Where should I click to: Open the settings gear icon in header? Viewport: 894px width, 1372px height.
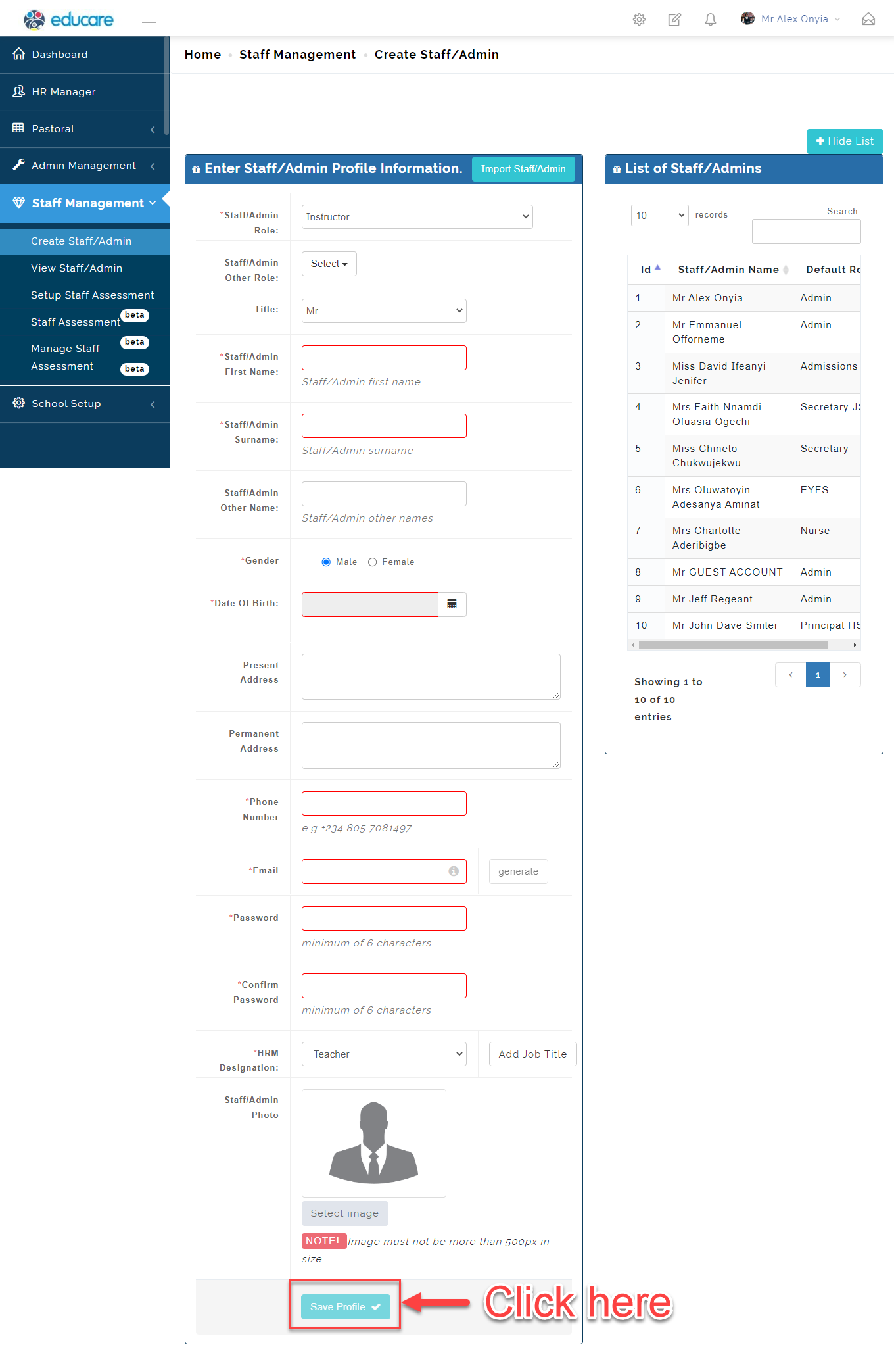[x=639, y=19]
